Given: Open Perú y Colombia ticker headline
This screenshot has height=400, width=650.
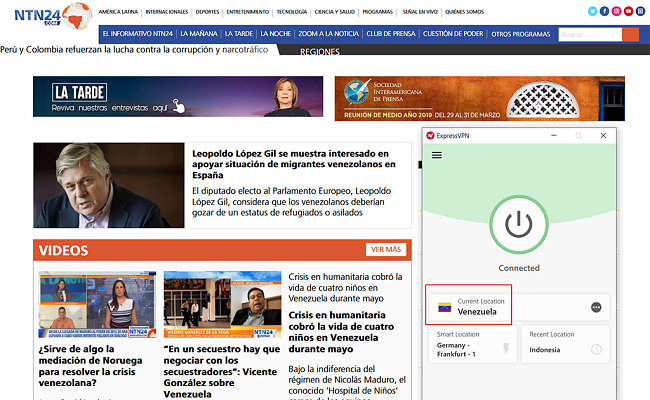Looking at the screenshot, I should click(134, 50).
